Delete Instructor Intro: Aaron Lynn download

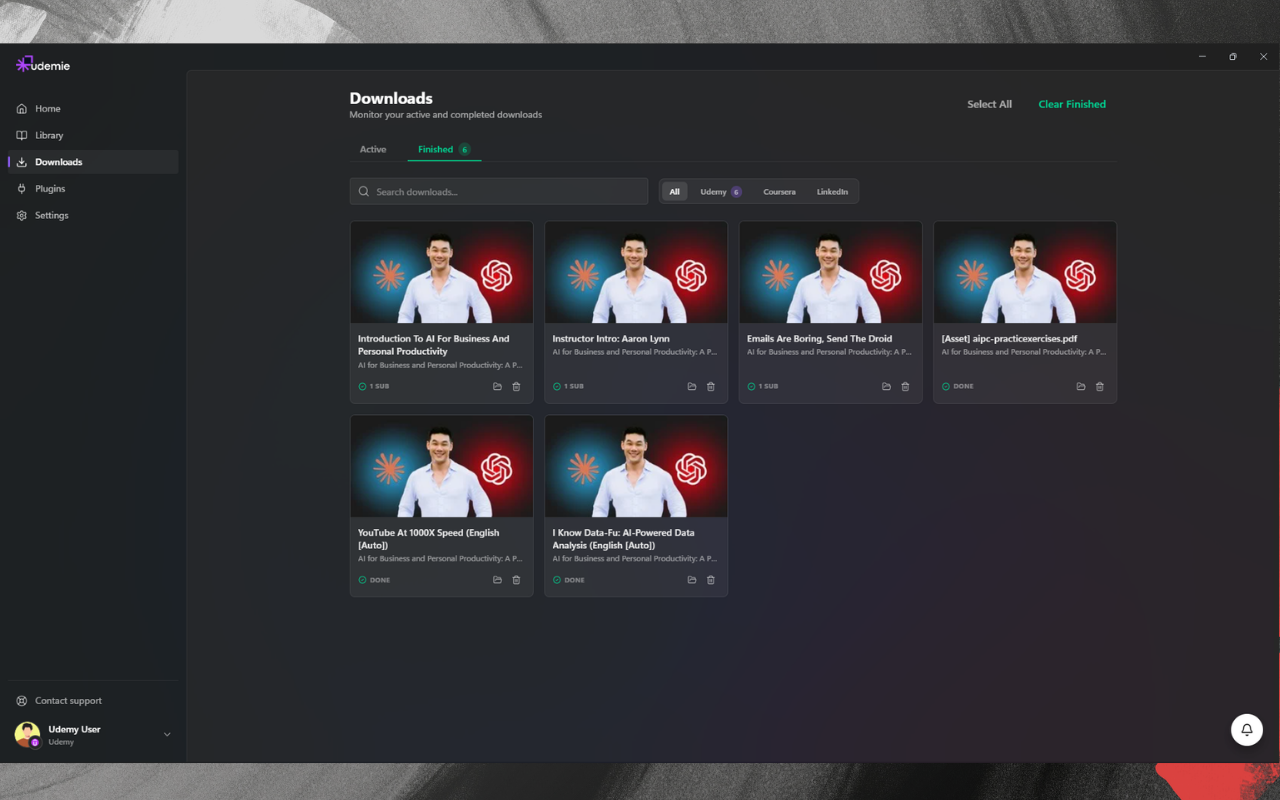point(711,386)
